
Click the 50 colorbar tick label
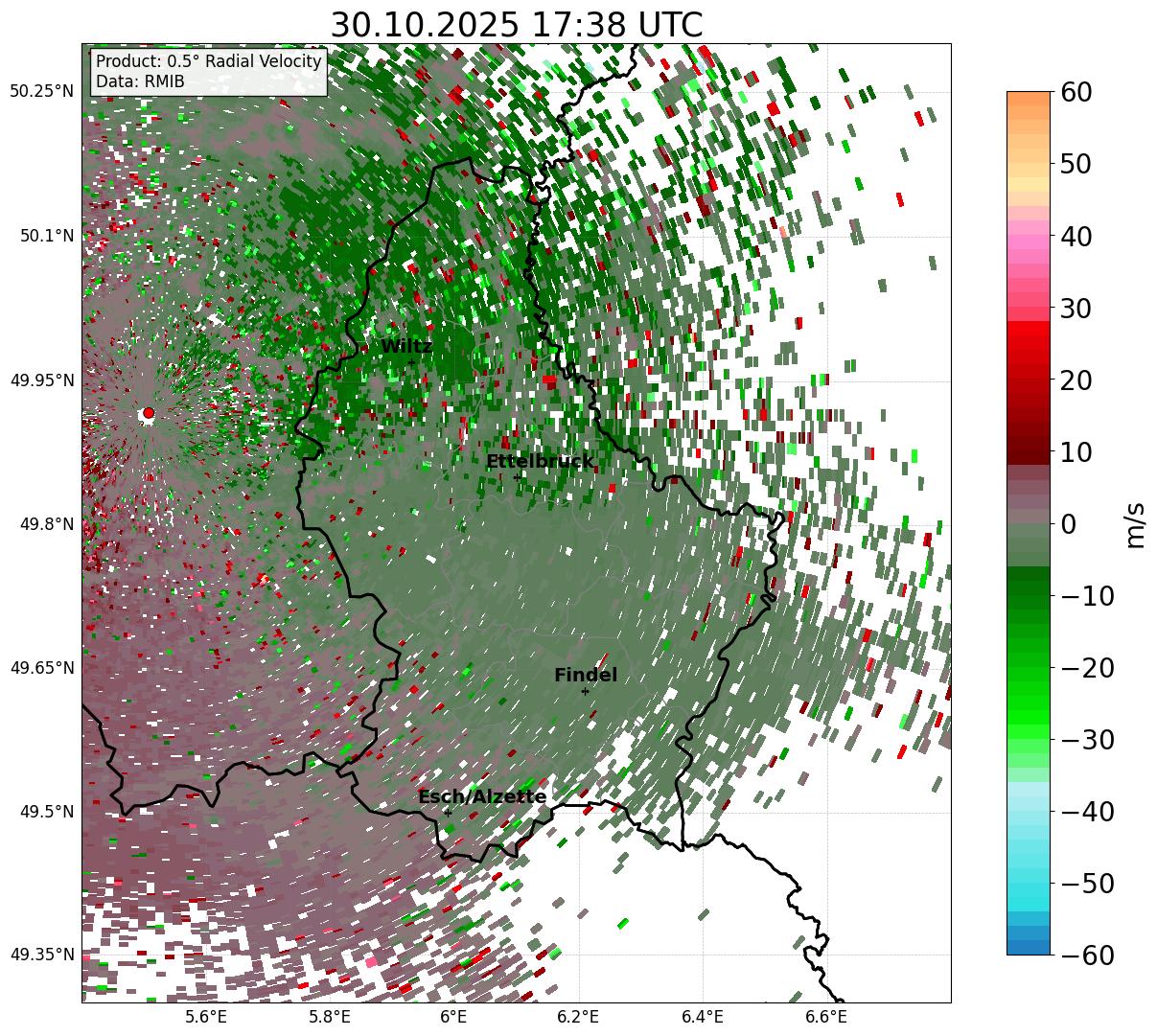point(1078,164)
